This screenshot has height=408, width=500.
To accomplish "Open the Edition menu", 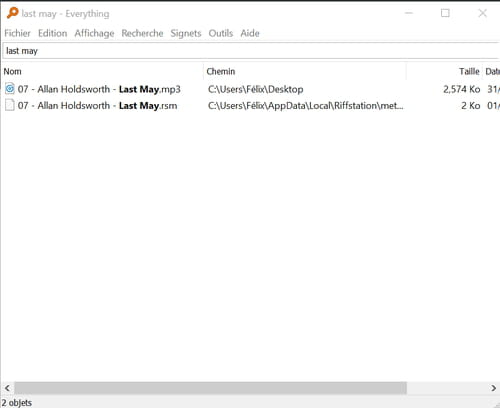I will click(52, 33).
